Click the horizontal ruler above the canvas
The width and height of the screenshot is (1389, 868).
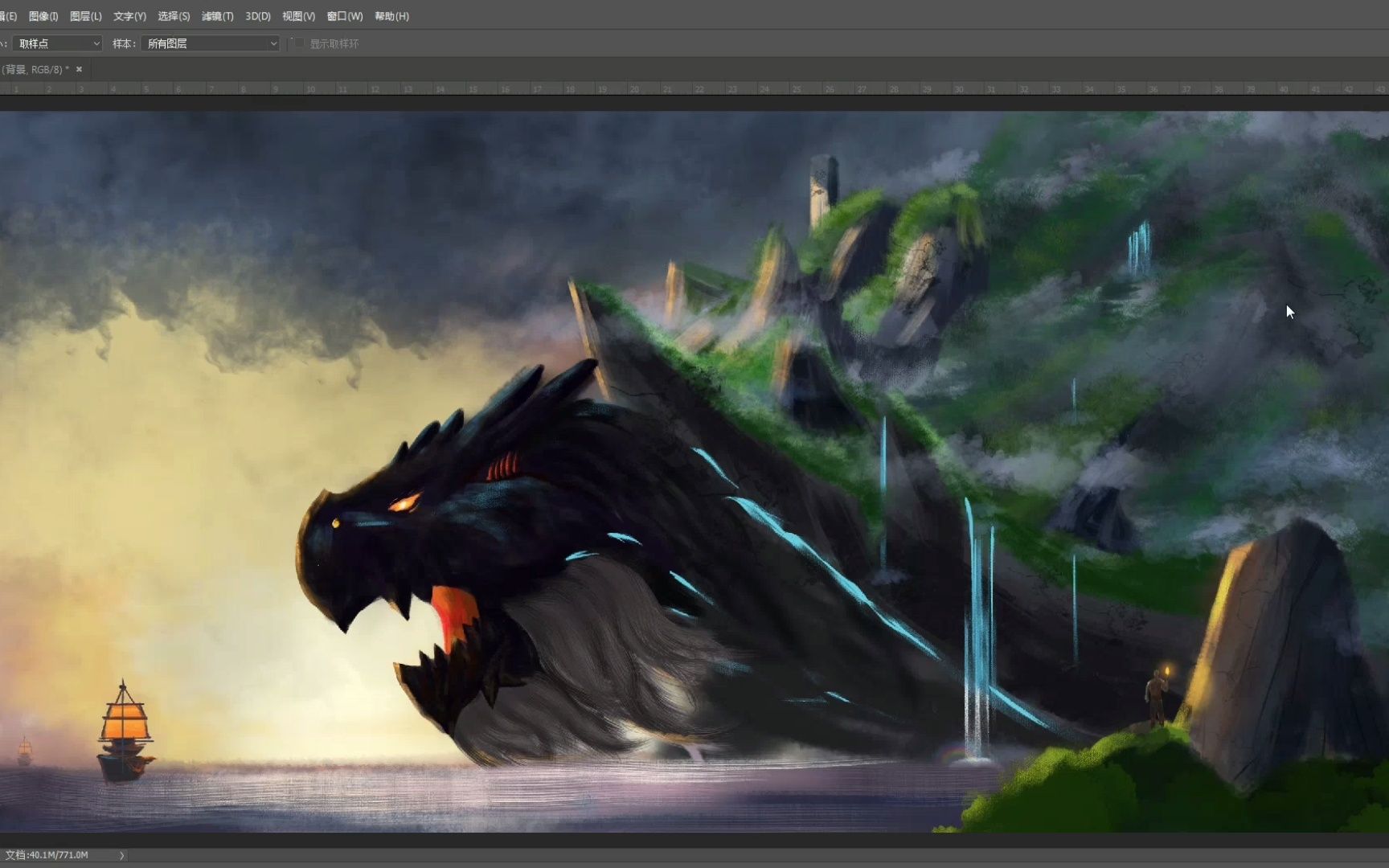pos(694,88)
